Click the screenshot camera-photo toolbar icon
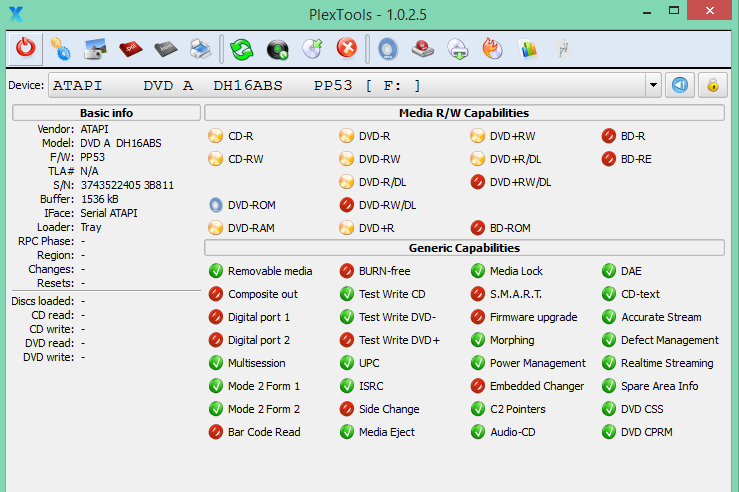Screen dimensions: 739x492 [95, 49]
